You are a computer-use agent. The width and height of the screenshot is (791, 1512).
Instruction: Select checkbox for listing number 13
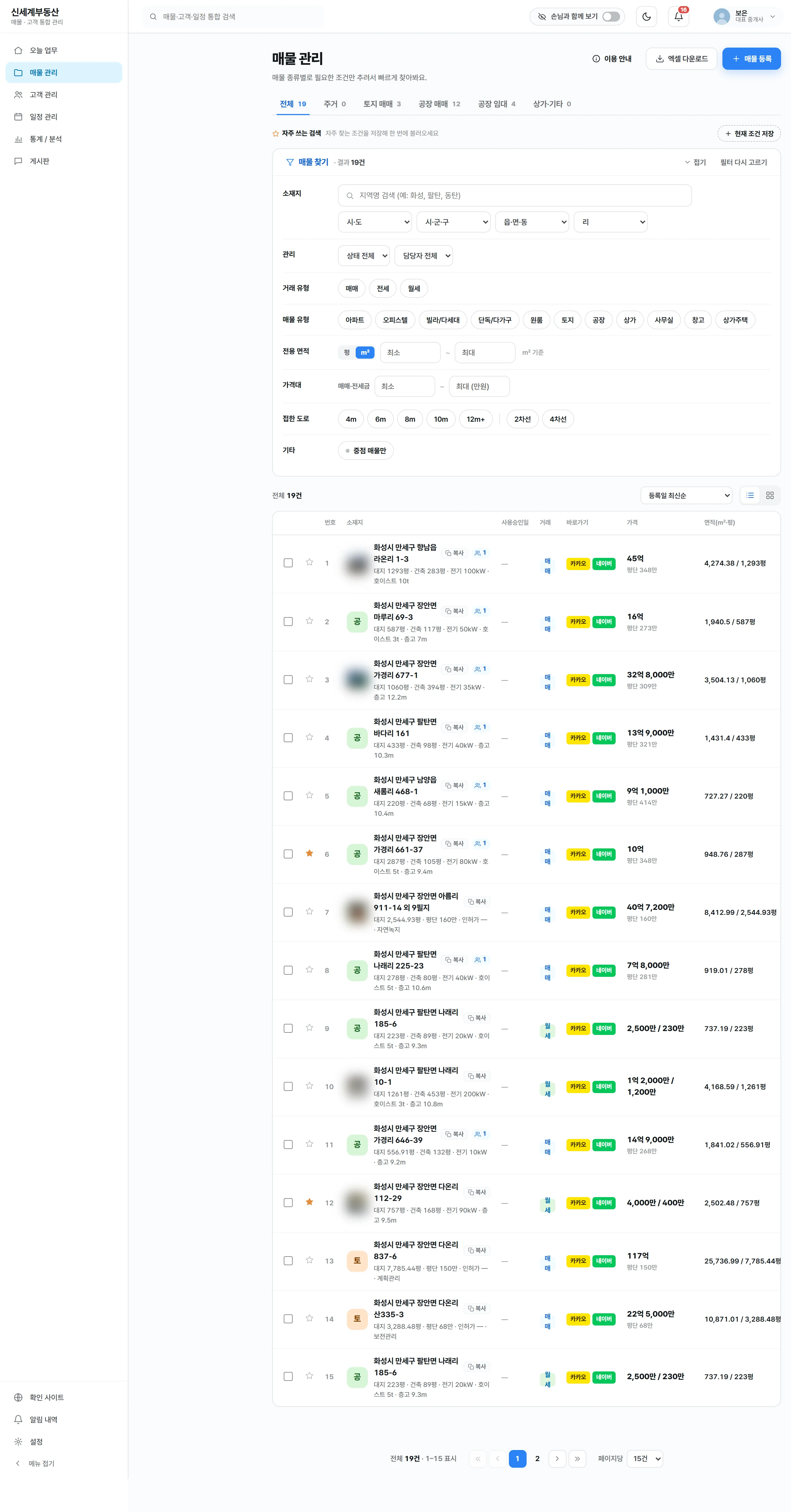[288, 1261]
